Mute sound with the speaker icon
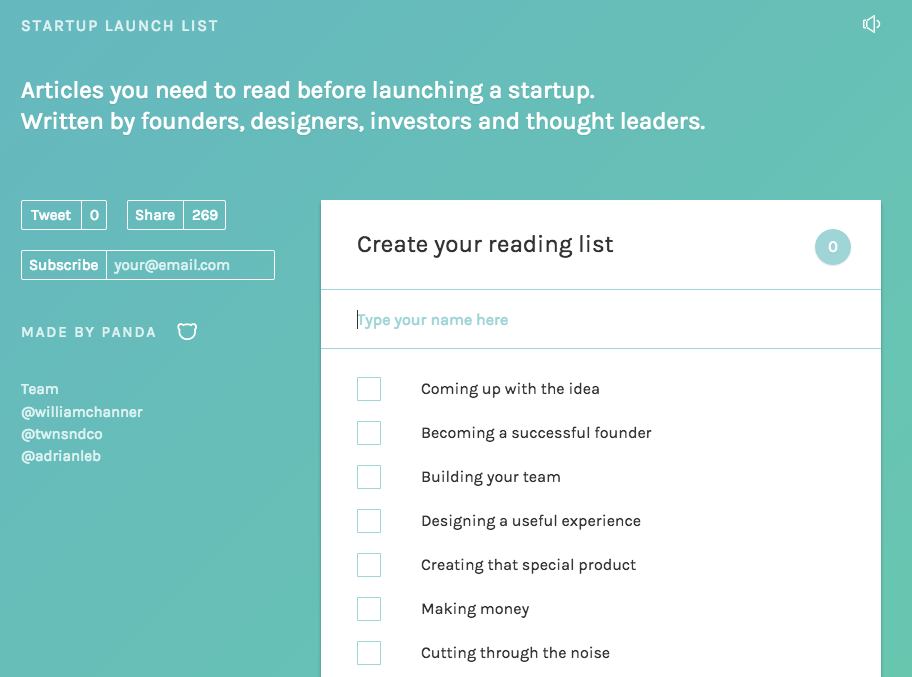 pos(871,24)
